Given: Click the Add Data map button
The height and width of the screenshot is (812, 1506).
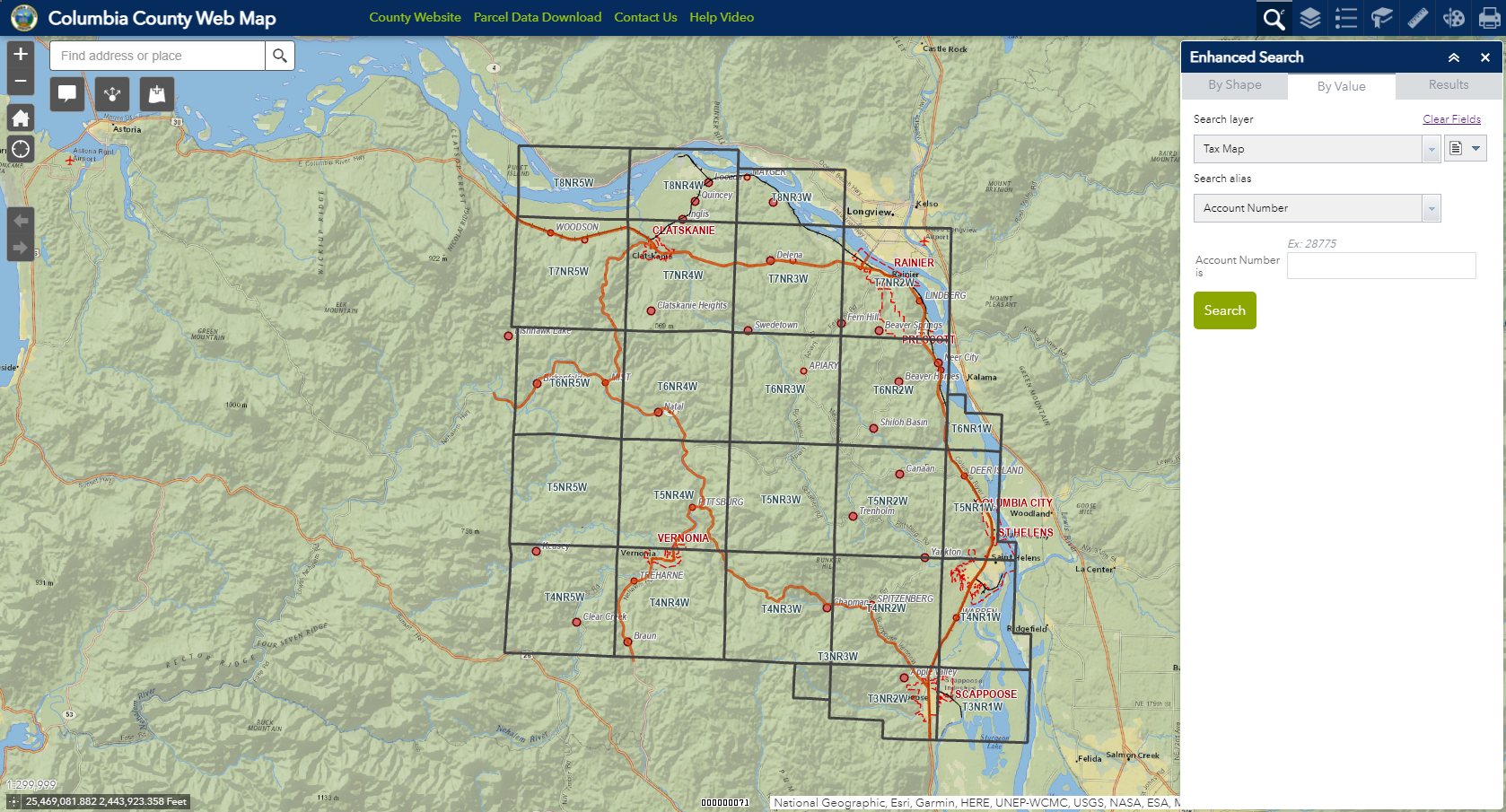Looking at the screenshot, I should (157, 93).
